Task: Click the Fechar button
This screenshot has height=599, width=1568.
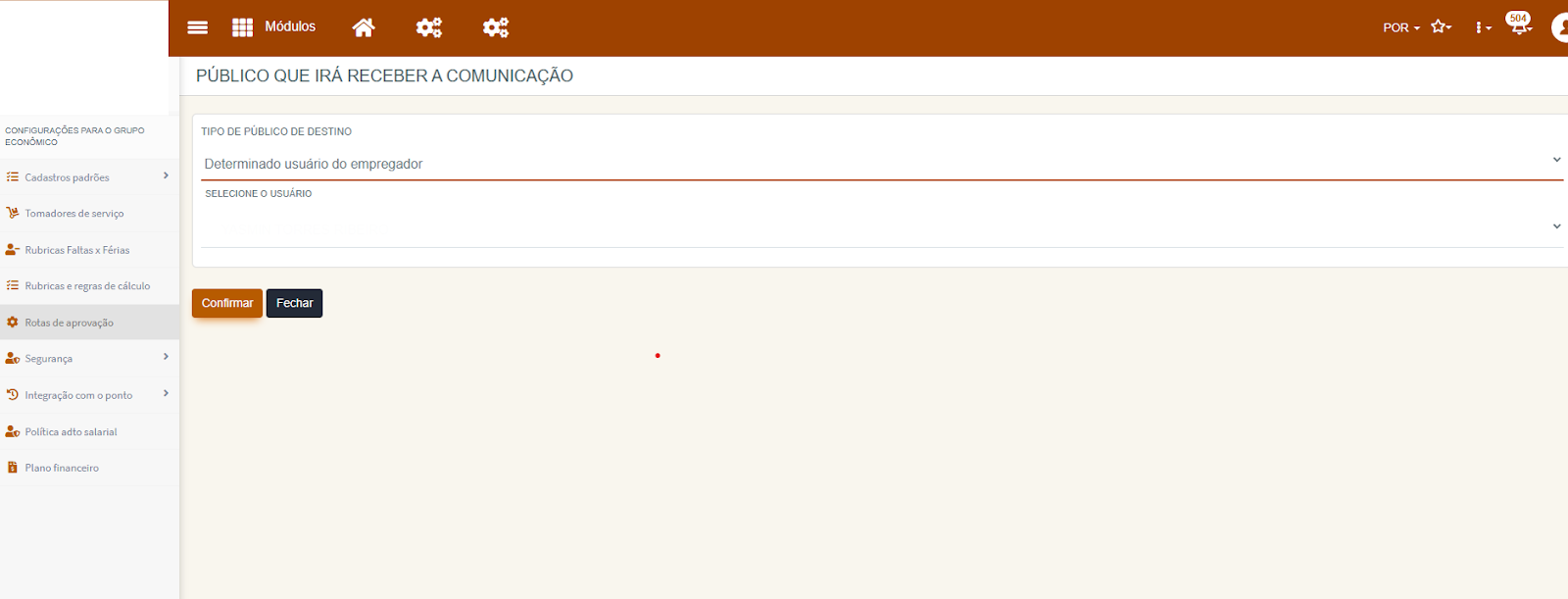Action: coord(294,303)
